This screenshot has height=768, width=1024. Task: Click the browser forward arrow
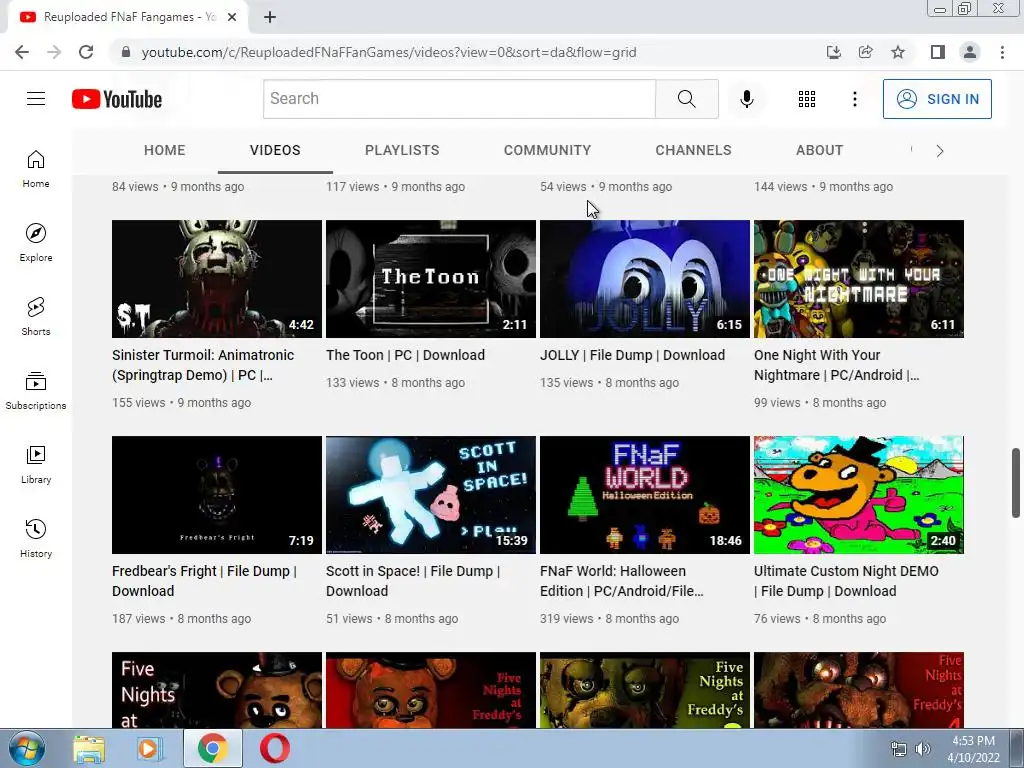54,52
